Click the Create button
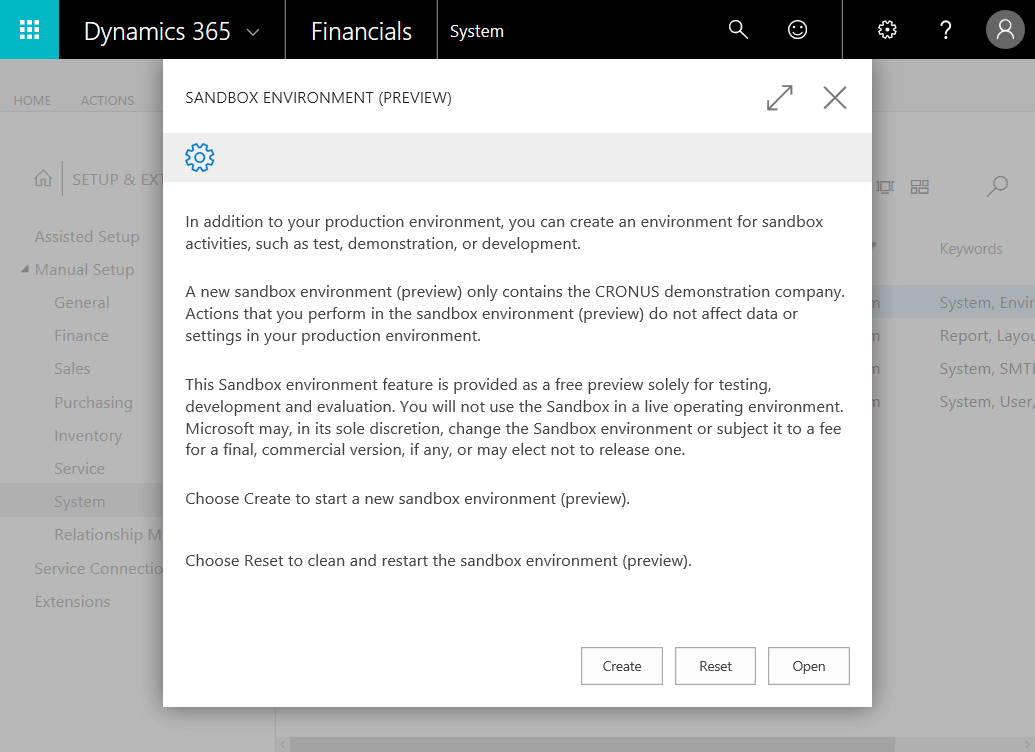This screenshot has height=752, width=1035. click(x=621, y=666)
